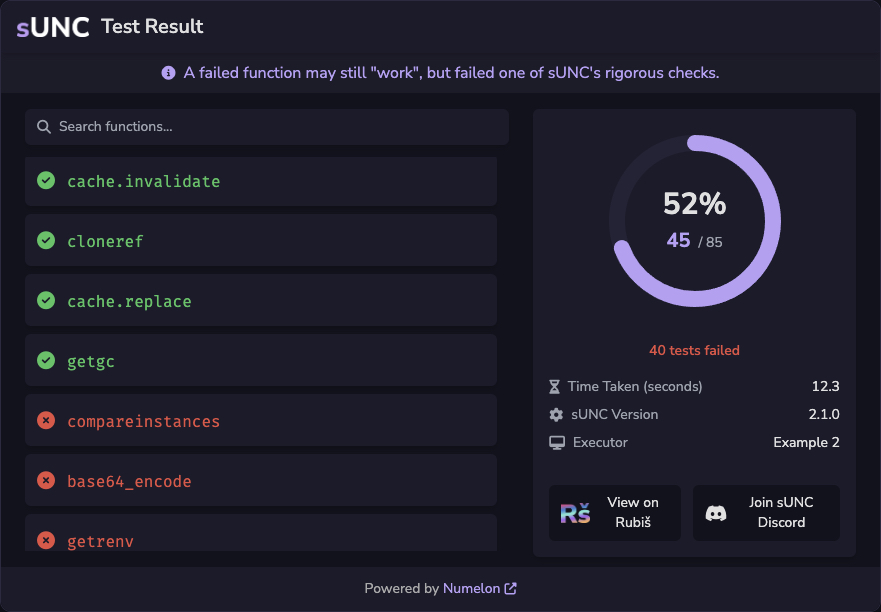Click the sUNC logo in the header
881x612 pixels.
coord(53,27)
